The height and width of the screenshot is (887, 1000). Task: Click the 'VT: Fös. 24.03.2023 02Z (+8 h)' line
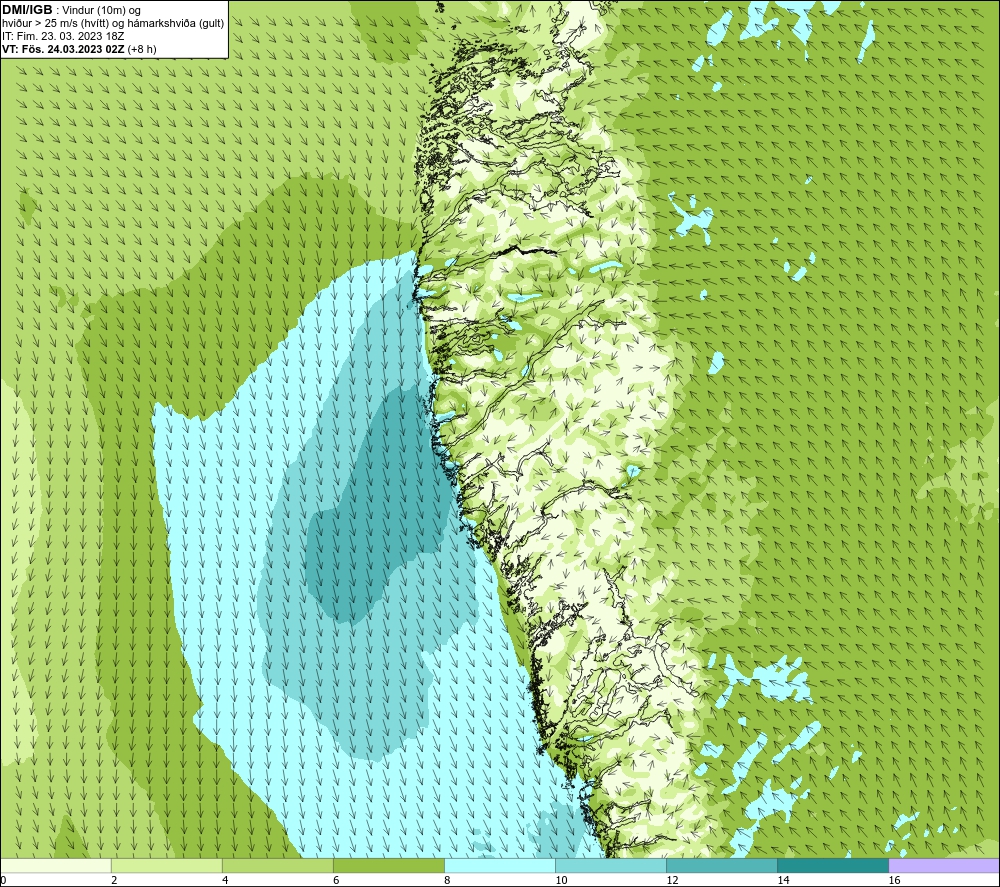point(79,49)
